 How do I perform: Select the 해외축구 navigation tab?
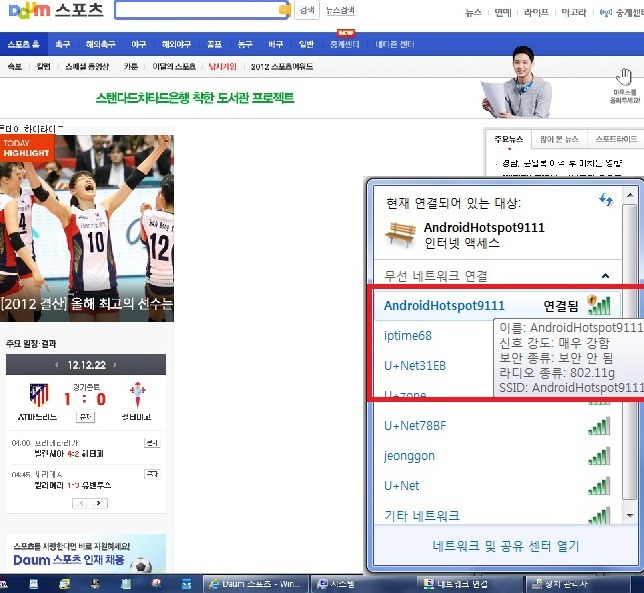click(x=101, y=44)
